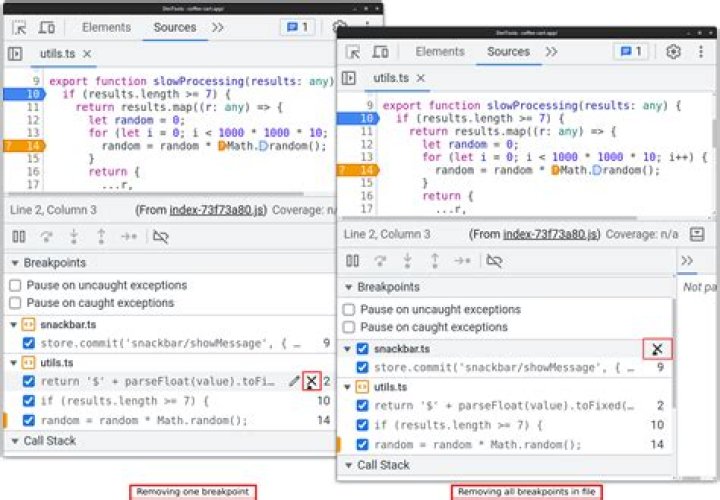Click line 14 breakpoint marker in right editor
This screenshot has height=500, width=720.
pyautogui.click(x=358, y=170)
